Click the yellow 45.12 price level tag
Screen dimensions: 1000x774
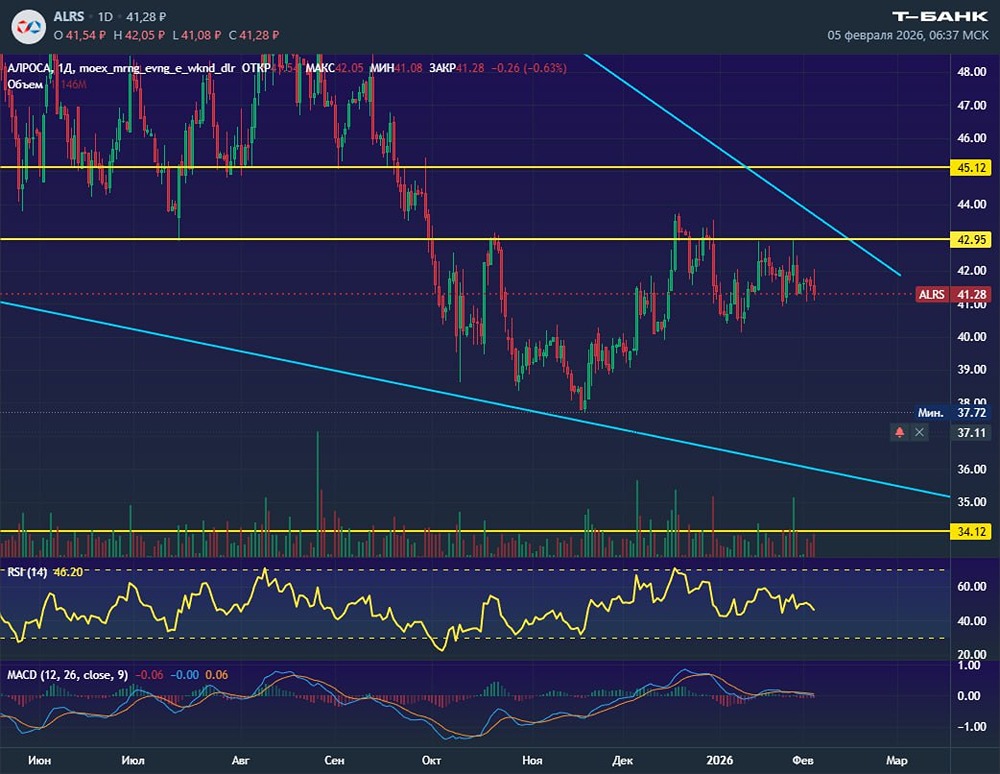click(971, 168)
